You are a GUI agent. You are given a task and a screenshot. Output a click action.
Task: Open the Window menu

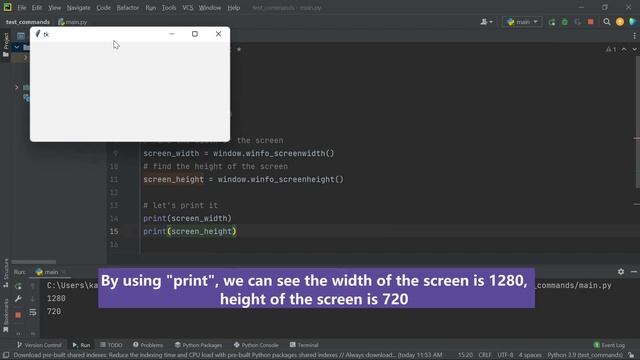(210, 8)
